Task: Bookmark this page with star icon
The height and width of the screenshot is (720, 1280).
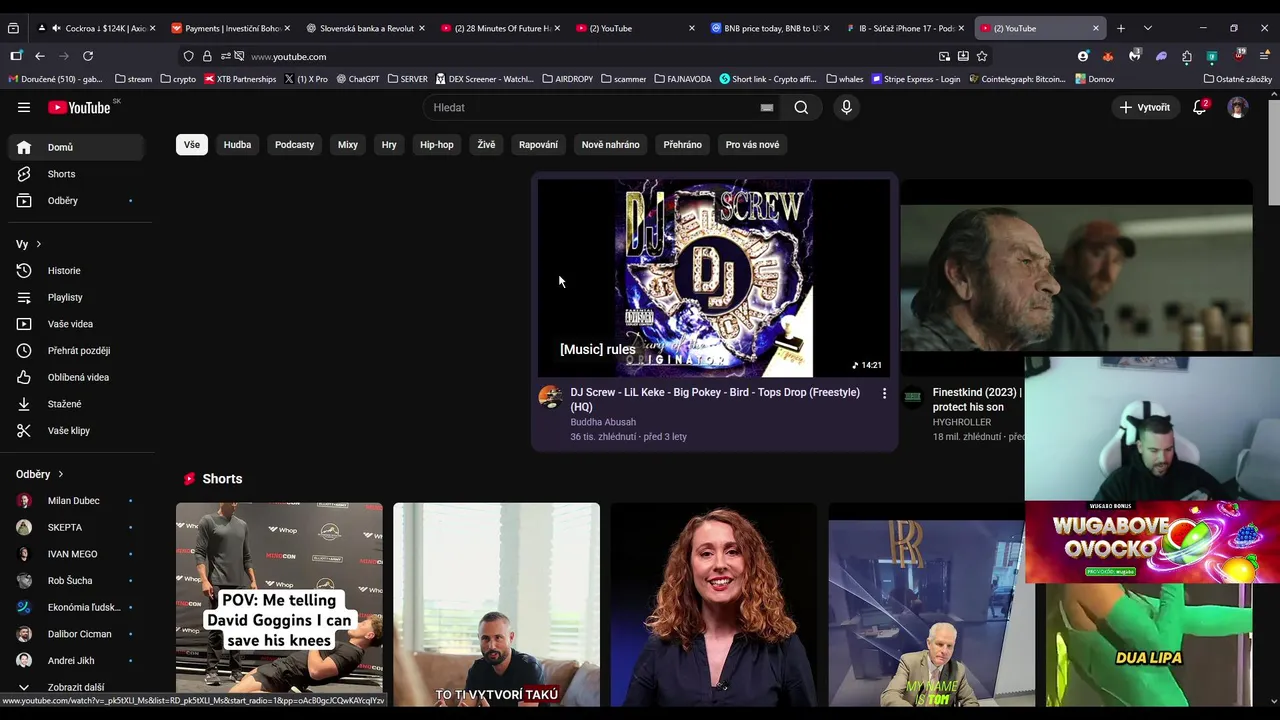Action: pyautogui.click(x=982, y=56)
